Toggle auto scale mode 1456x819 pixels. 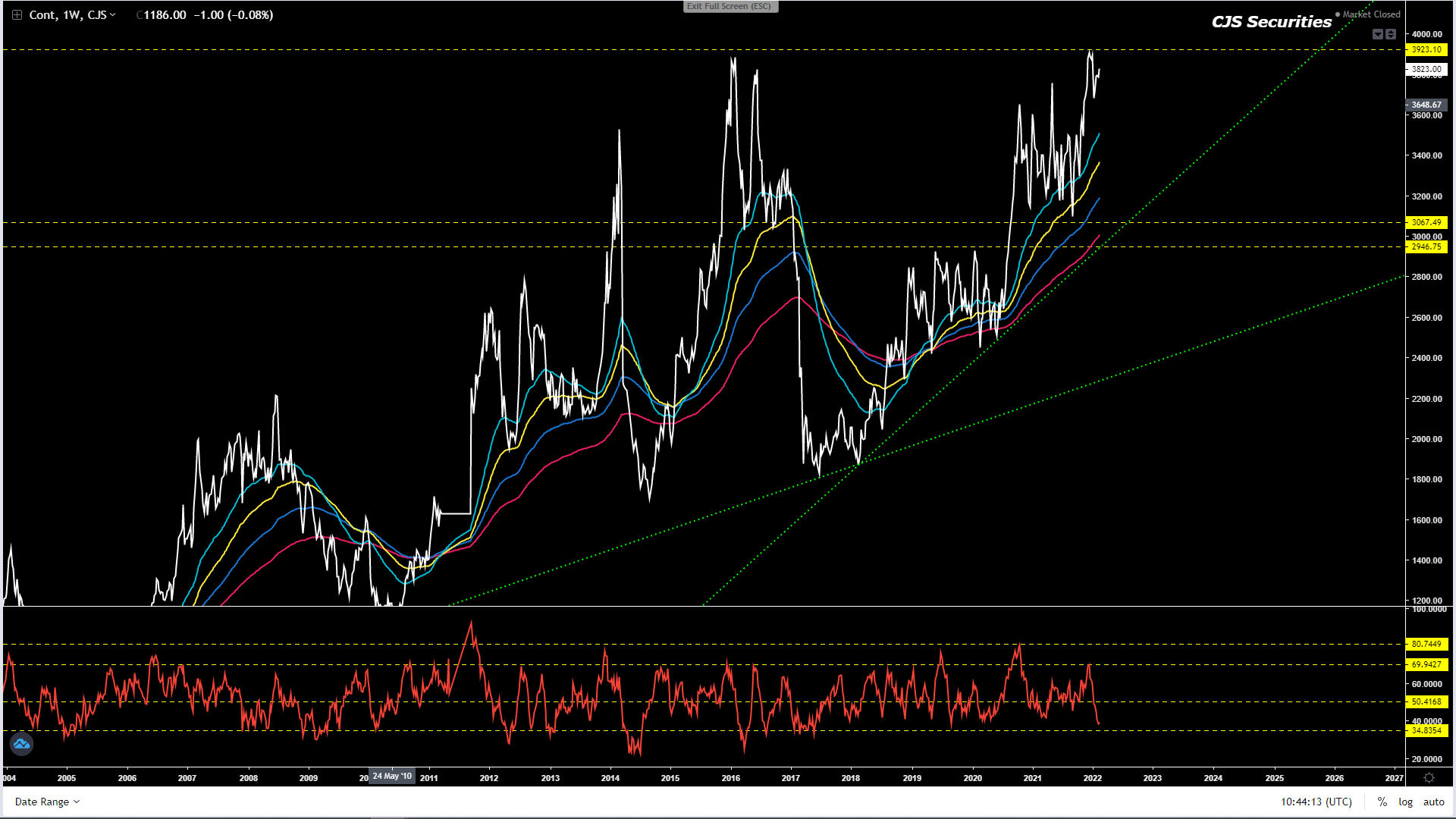pyautogui.click(x=1433, y=802)
